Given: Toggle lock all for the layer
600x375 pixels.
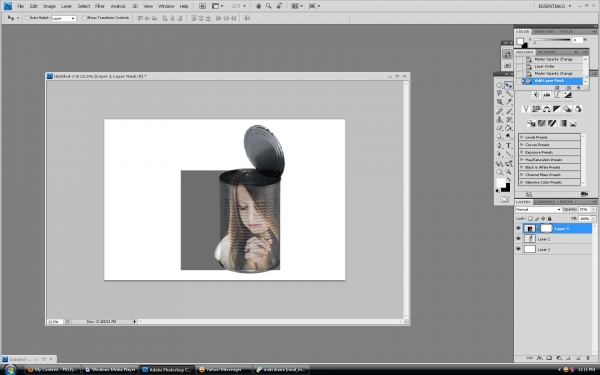Looking at the screenshot, I should pos(549,218).
